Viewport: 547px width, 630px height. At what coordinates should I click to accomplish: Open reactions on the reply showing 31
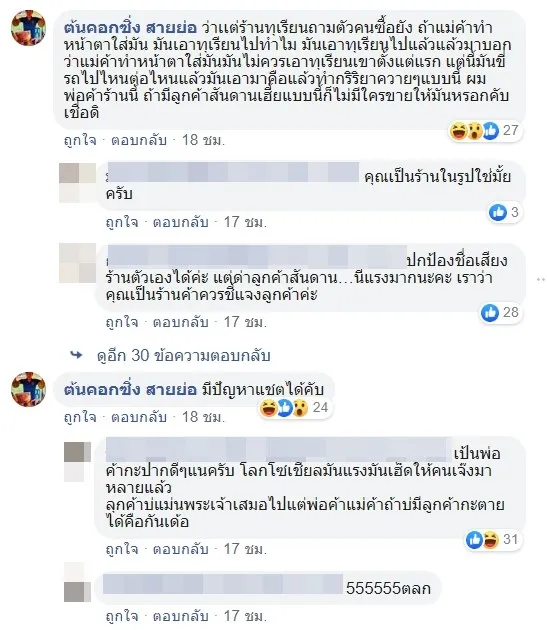tap(493, 540)
